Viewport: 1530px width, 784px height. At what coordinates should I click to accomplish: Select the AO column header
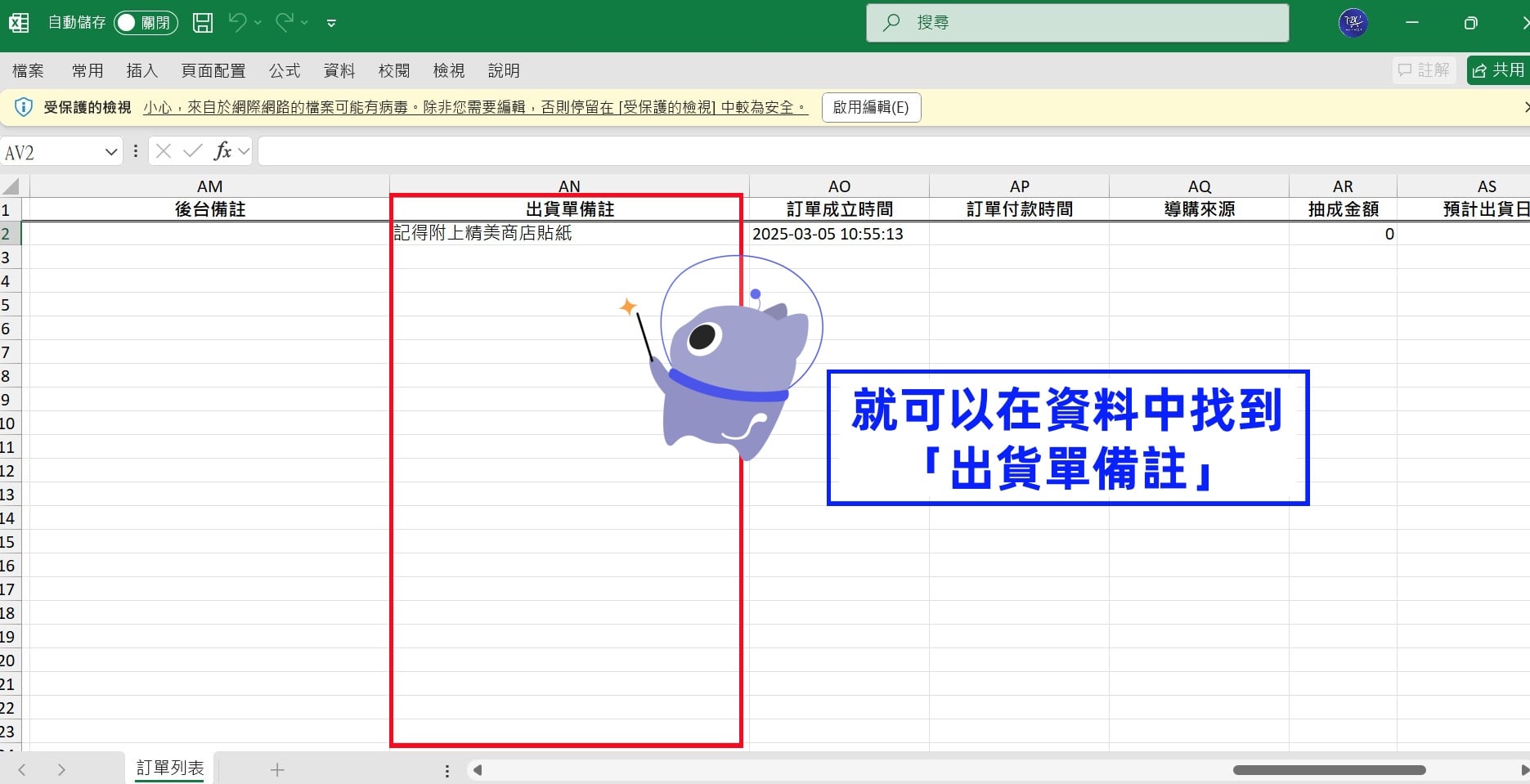click(x=839, y=186)
